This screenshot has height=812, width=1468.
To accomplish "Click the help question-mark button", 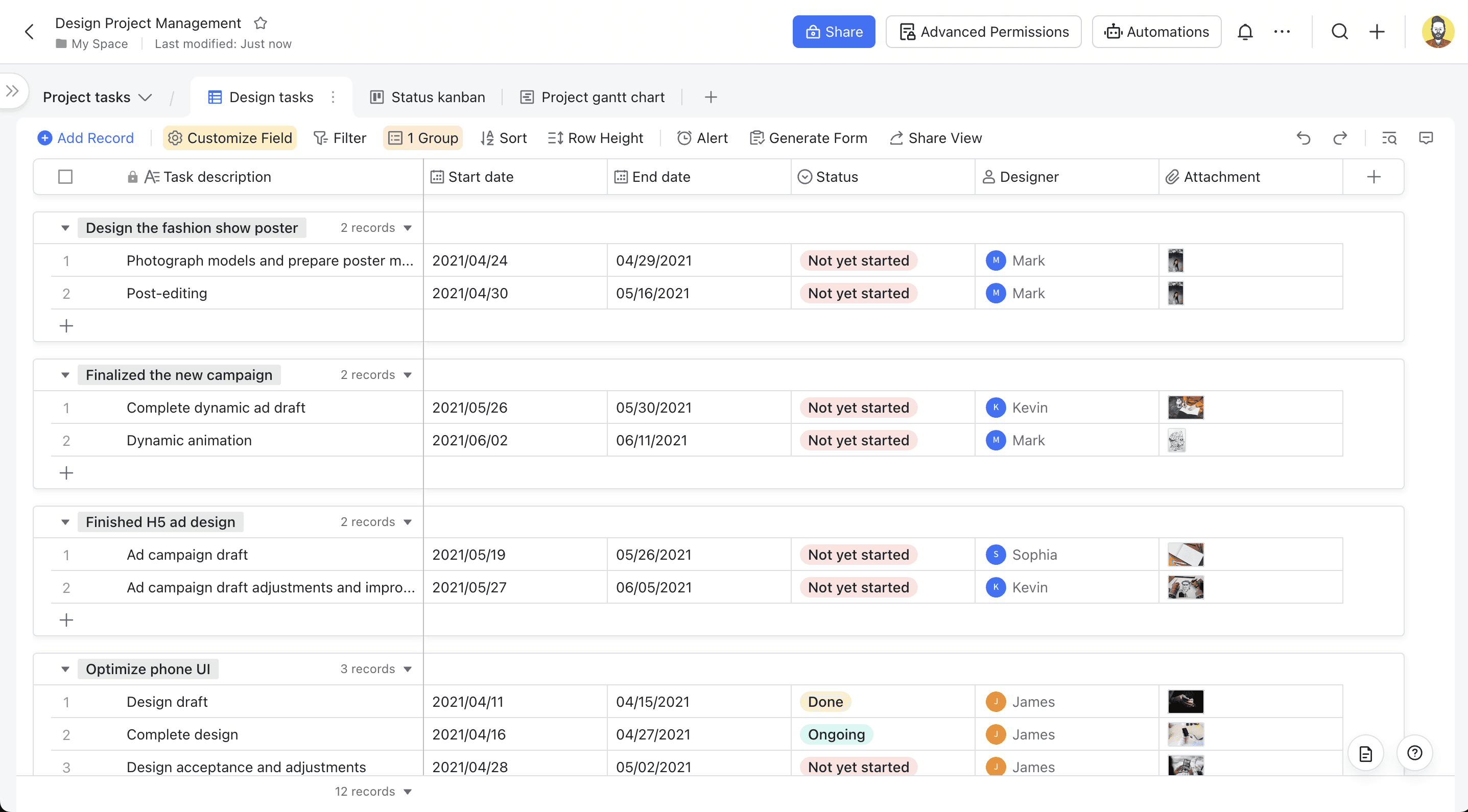I will 1414,753.
